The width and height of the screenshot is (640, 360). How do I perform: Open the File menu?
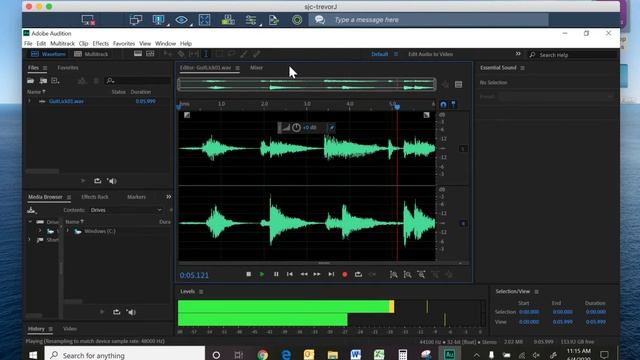point(28,43)
